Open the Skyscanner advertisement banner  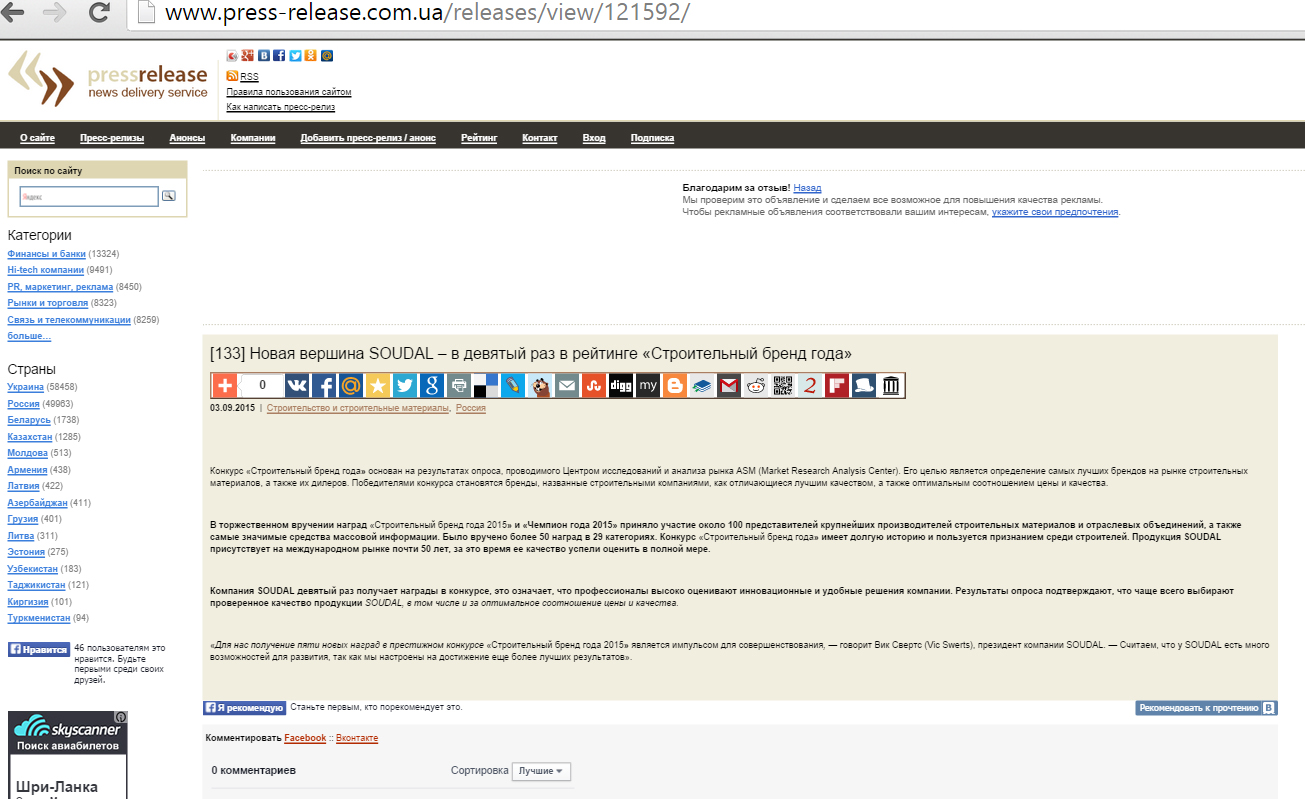(x=68, y=755)
